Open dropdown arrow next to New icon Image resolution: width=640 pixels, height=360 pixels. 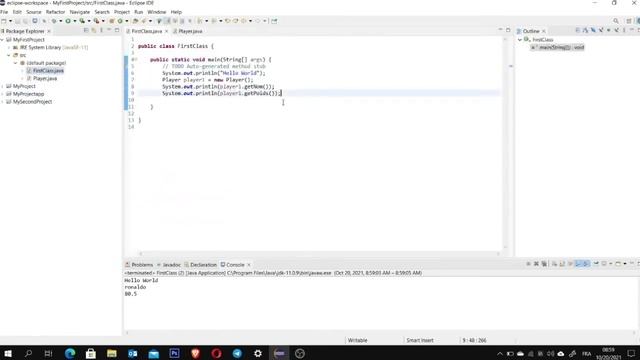[11, 21]
